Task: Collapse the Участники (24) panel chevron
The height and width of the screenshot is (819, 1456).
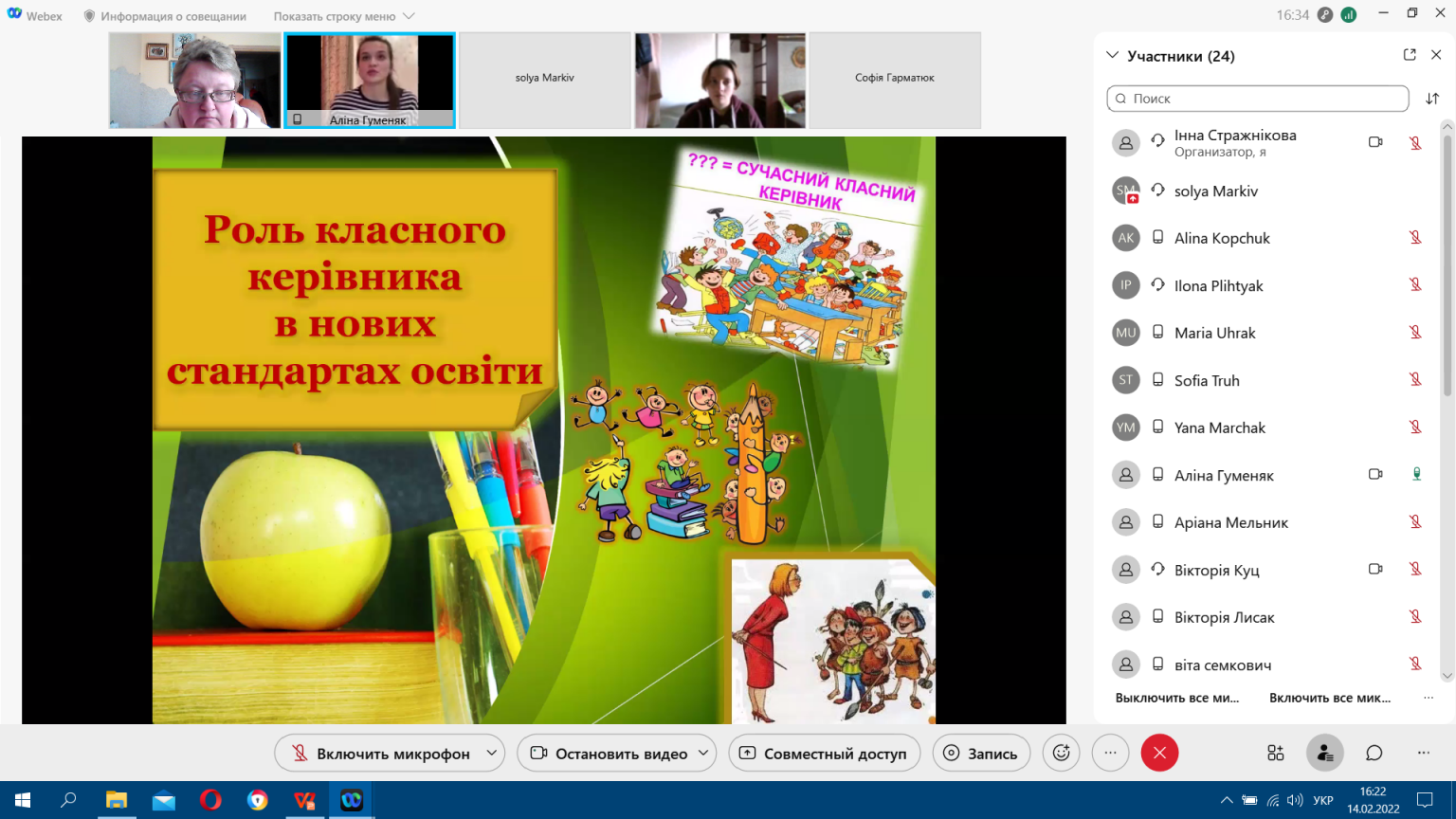Action: pyautogui.click(x=1113, y=56)
